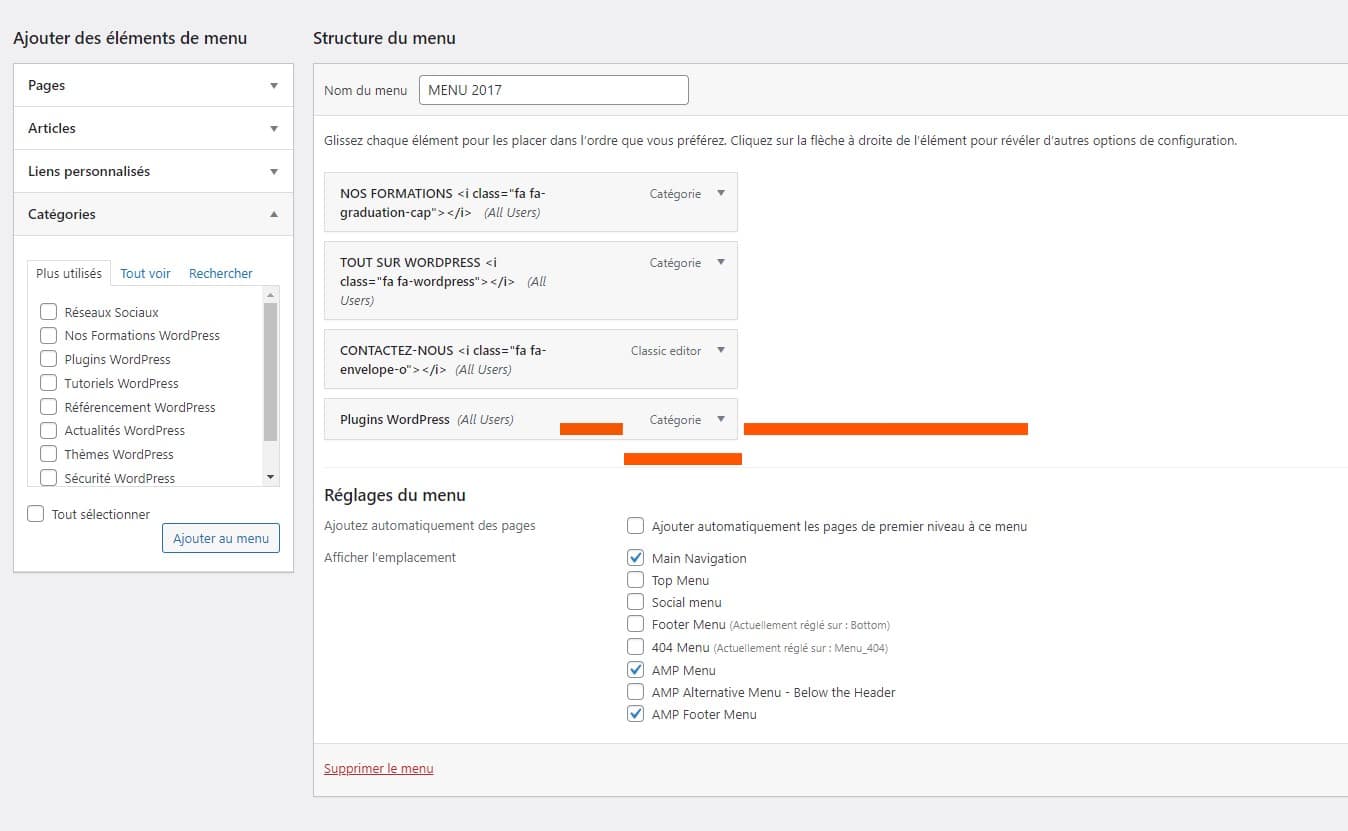Select the Plus utilisés tab
The width and height of the screenshot is (1348, 831).
[x=68, y=272]
